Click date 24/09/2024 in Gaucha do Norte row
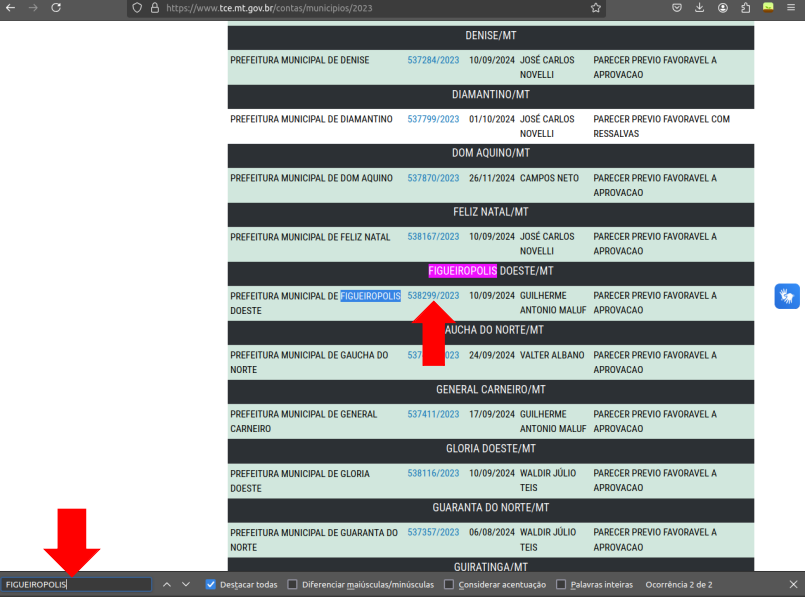Image resolution: width=805 pixels, height=597 pixels. (x=492, y=355)
